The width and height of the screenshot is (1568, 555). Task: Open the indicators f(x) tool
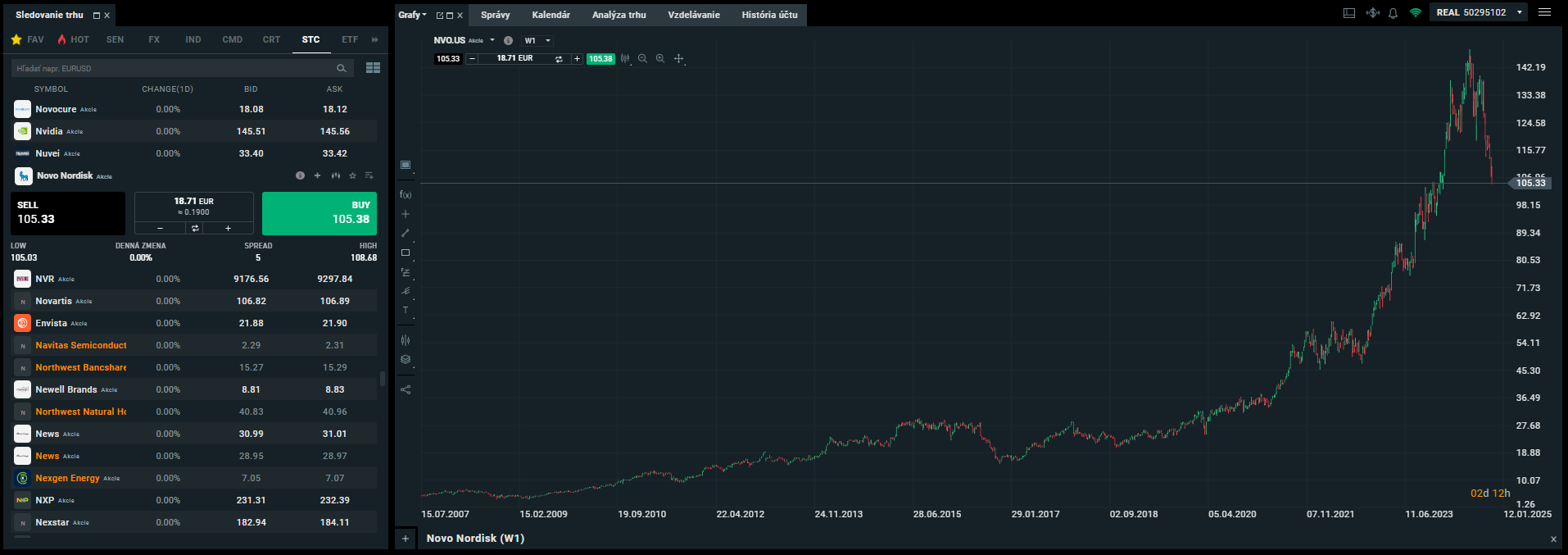tap(406, 194)
